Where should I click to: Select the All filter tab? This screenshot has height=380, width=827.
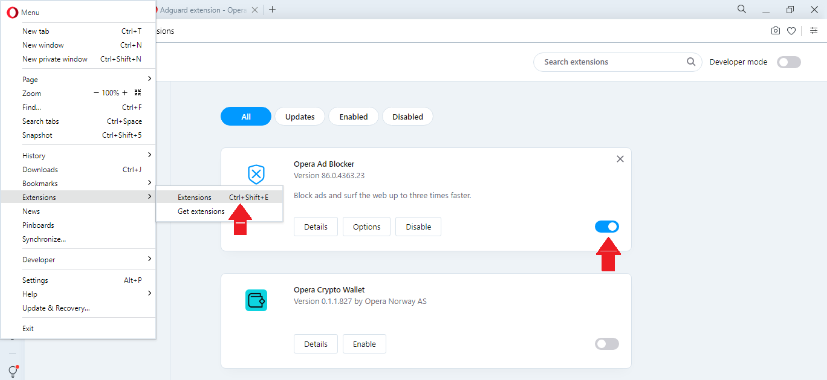246,117
